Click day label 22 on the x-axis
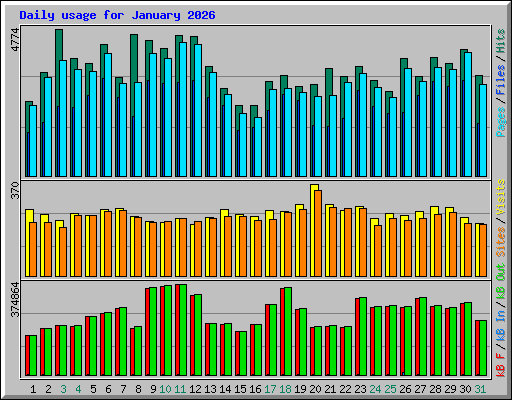 [x=345, y=389]
